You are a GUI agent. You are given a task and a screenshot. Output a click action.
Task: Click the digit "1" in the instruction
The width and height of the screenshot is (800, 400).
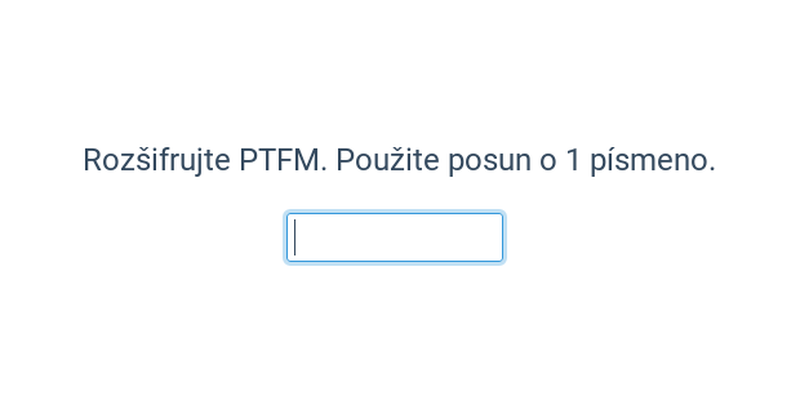572,160
